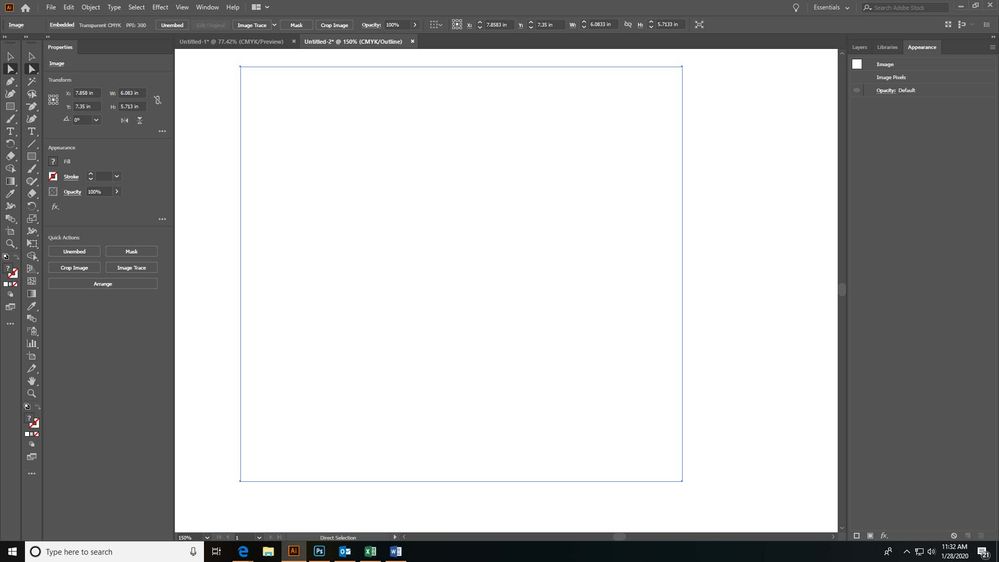Open the Stroke weight dropdown in Properties
This screenshot has height=562, width=999.
tap(117, 177)
